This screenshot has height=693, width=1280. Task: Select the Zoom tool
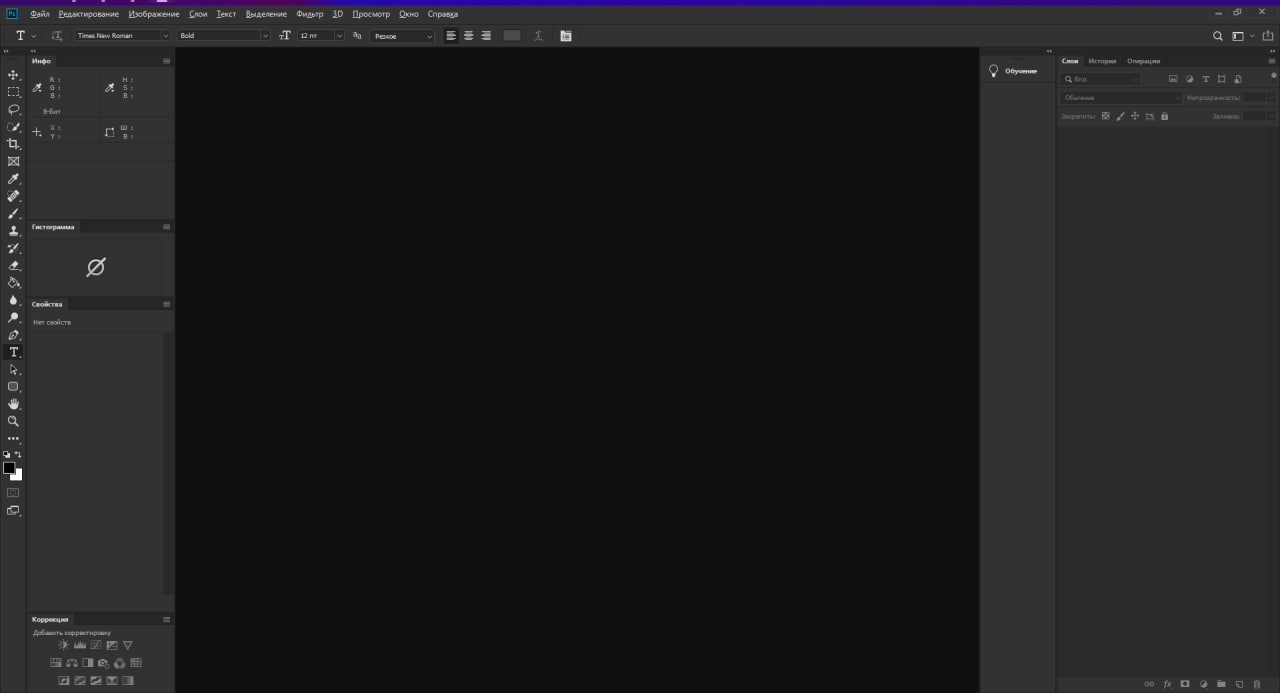(x=13, y=421)
